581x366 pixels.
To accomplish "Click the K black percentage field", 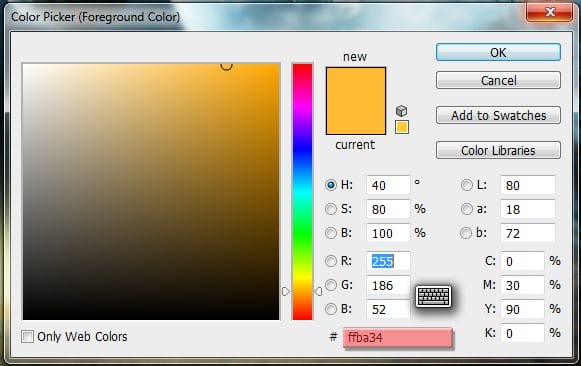I will coord(522,333).
